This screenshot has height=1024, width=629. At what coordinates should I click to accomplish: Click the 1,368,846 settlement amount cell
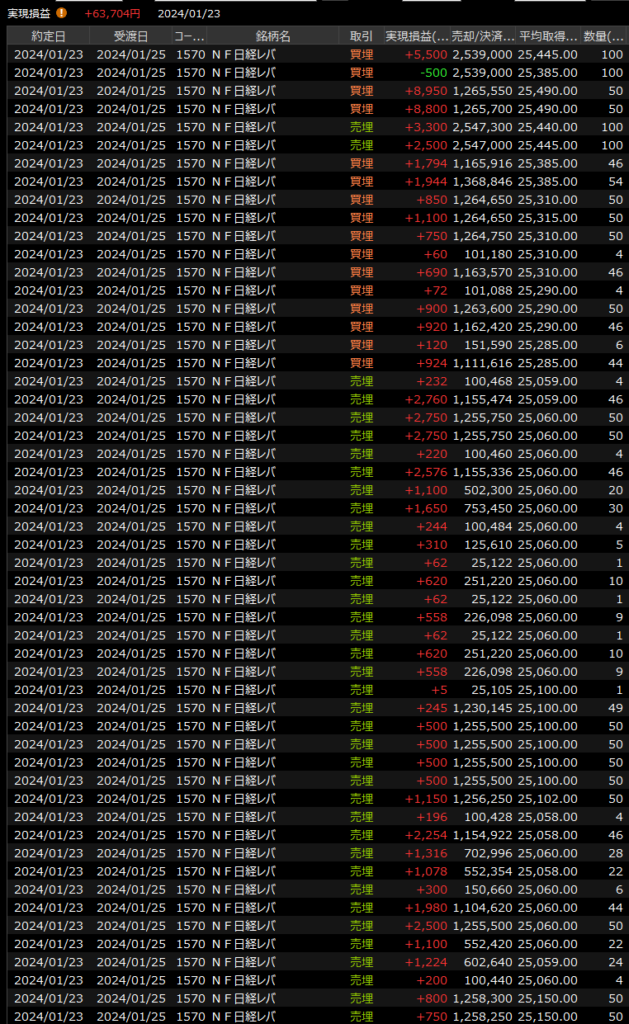(481, 181)
